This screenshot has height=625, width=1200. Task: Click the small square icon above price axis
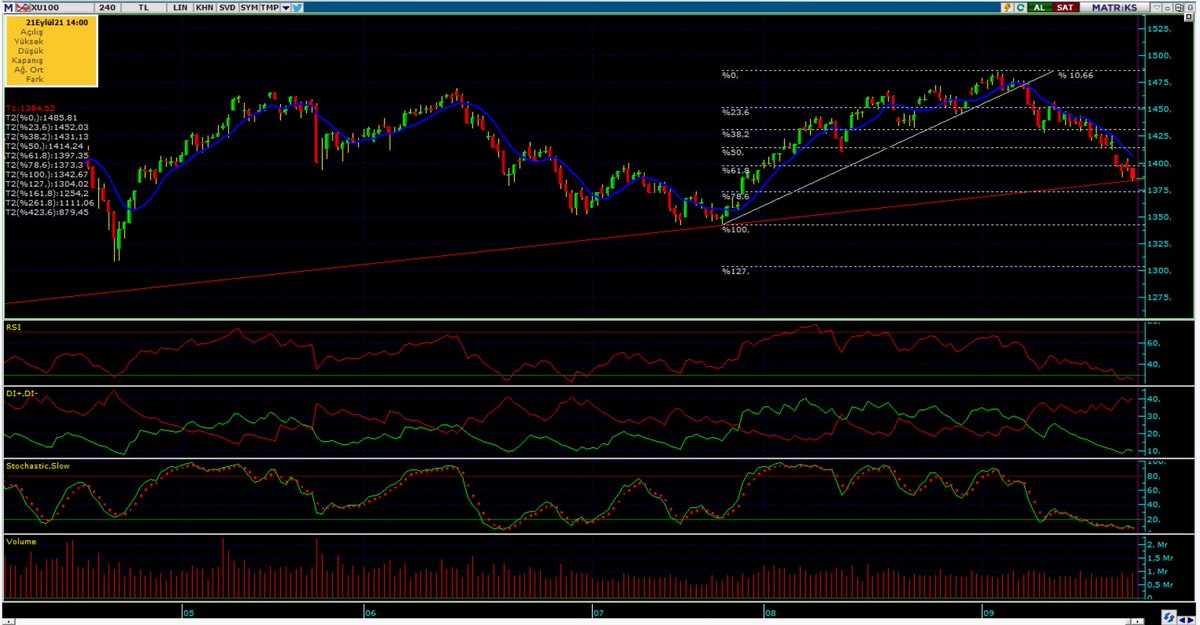(1189, 17)
